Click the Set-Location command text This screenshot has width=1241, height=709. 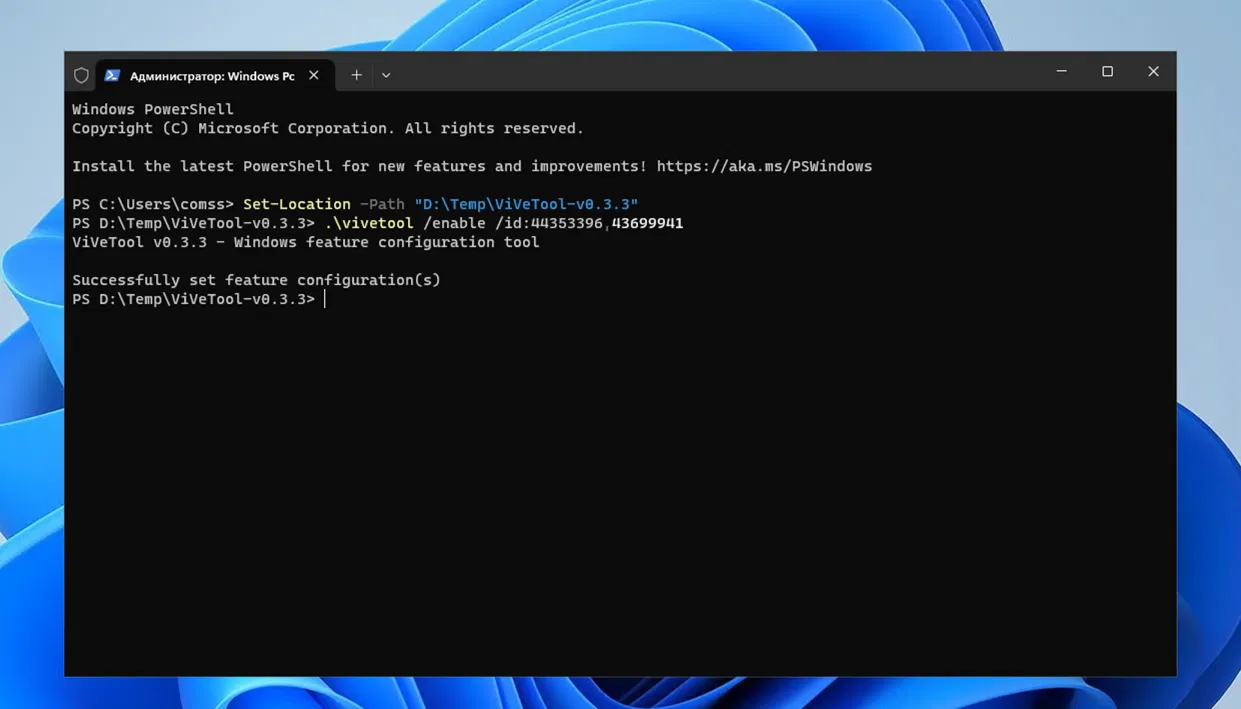297,204
